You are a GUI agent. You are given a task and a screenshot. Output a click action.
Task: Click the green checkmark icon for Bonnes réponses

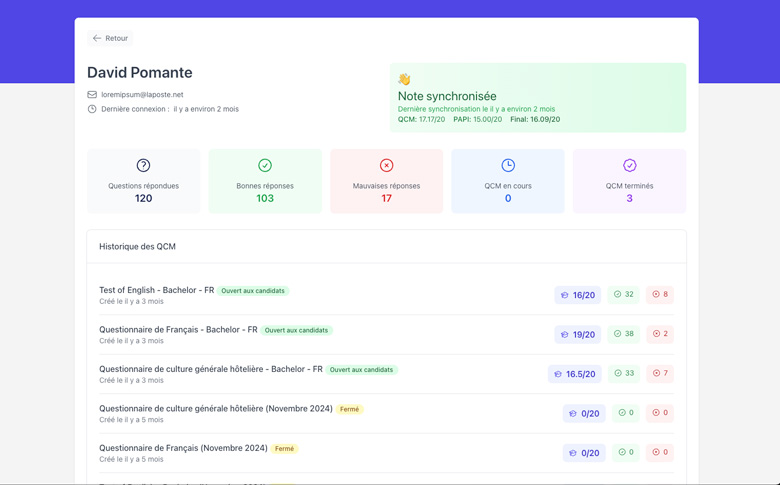click(265, 165)
